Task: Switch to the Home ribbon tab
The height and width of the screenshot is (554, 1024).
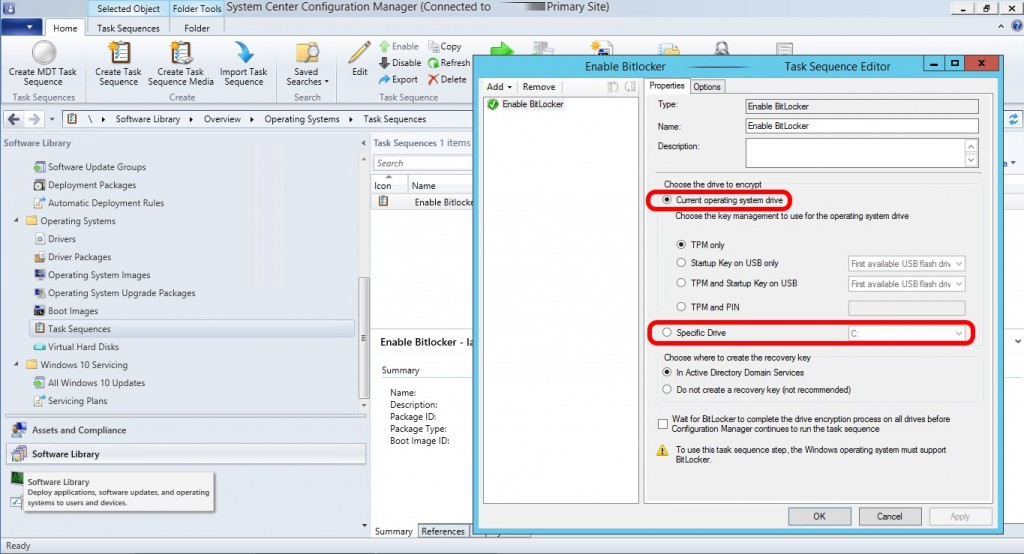Action: click(65, 28)
